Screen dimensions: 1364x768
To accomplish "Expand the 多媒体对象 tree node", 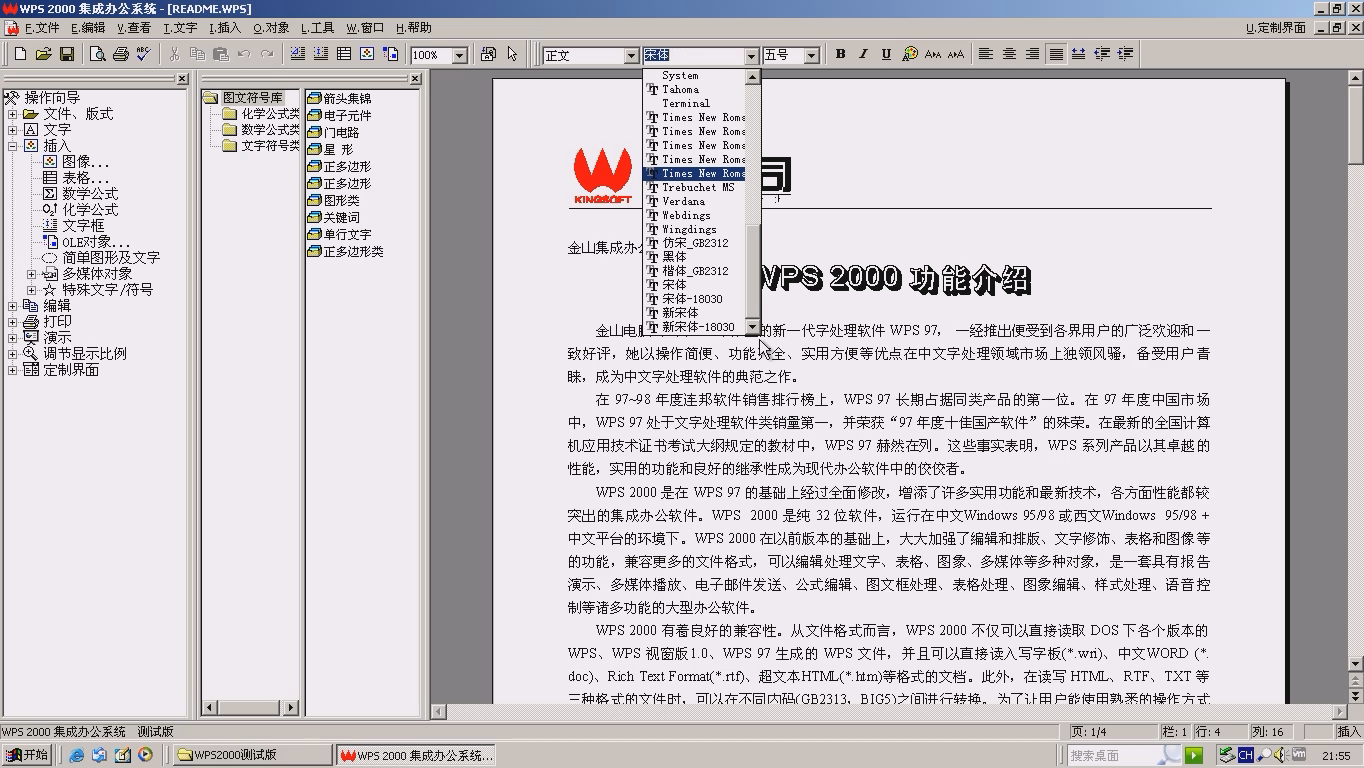I will tap(31, 274).
